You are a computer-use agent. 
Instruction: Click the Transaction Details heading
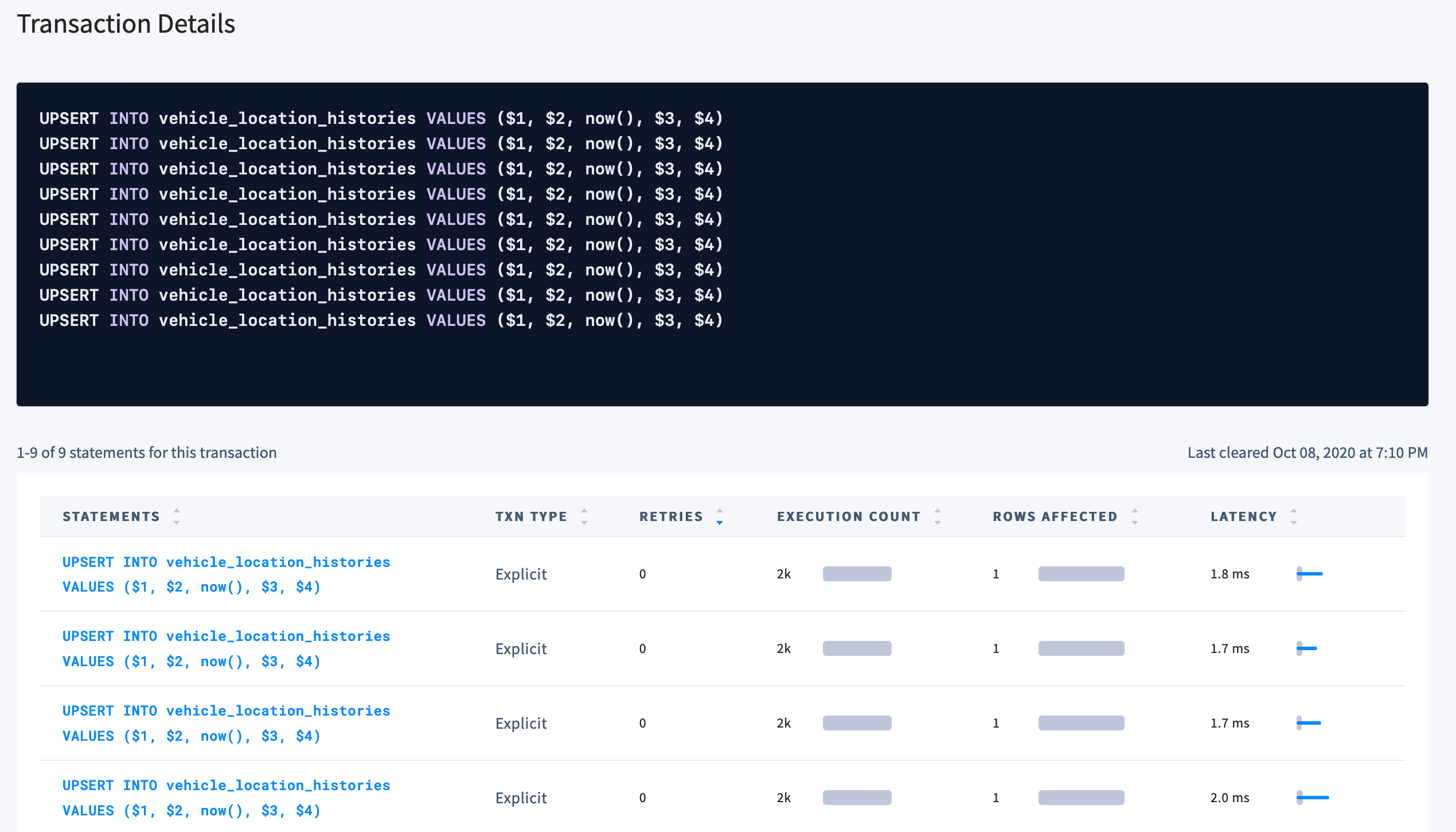[x=127, y=24]
